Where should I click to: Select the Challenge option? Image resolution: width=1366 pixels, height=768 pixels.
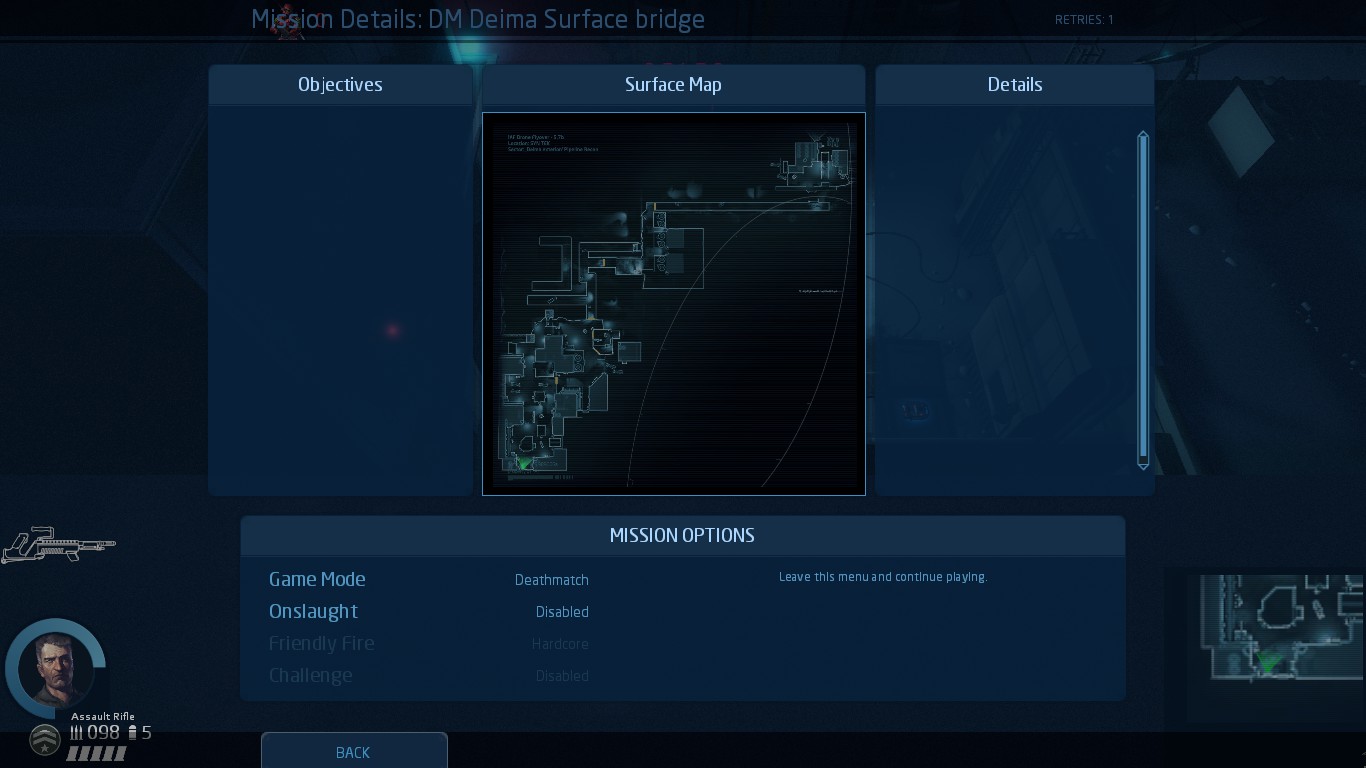(310, 675)
